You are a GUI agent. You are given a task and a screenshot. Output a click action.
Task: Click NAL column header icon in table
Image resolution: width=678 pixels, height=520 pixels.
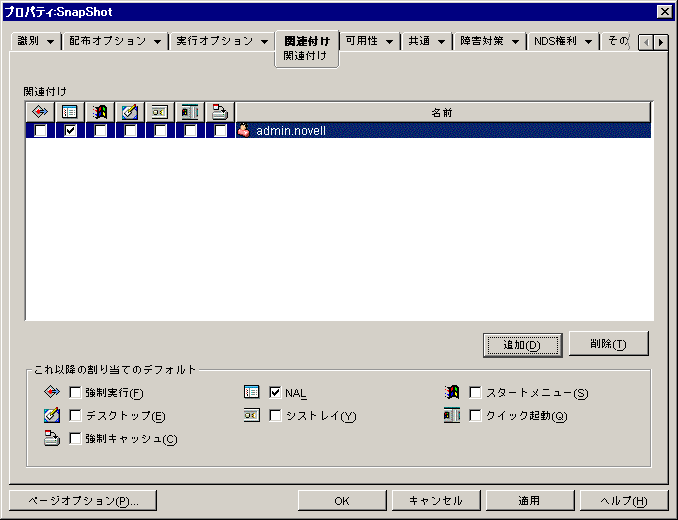[x=70, y=112]
